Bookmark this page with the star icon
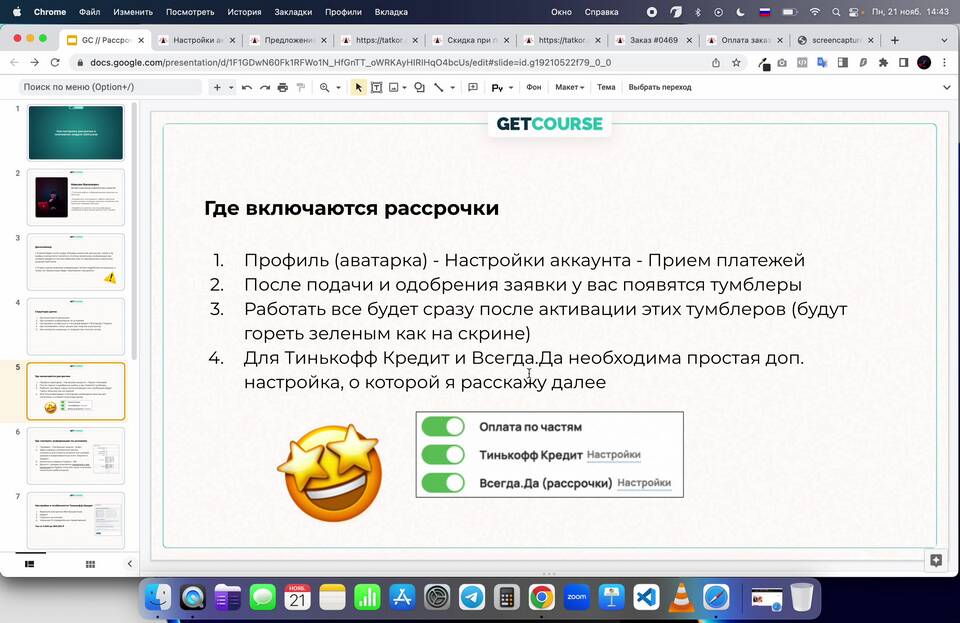 tap(736, 62)
